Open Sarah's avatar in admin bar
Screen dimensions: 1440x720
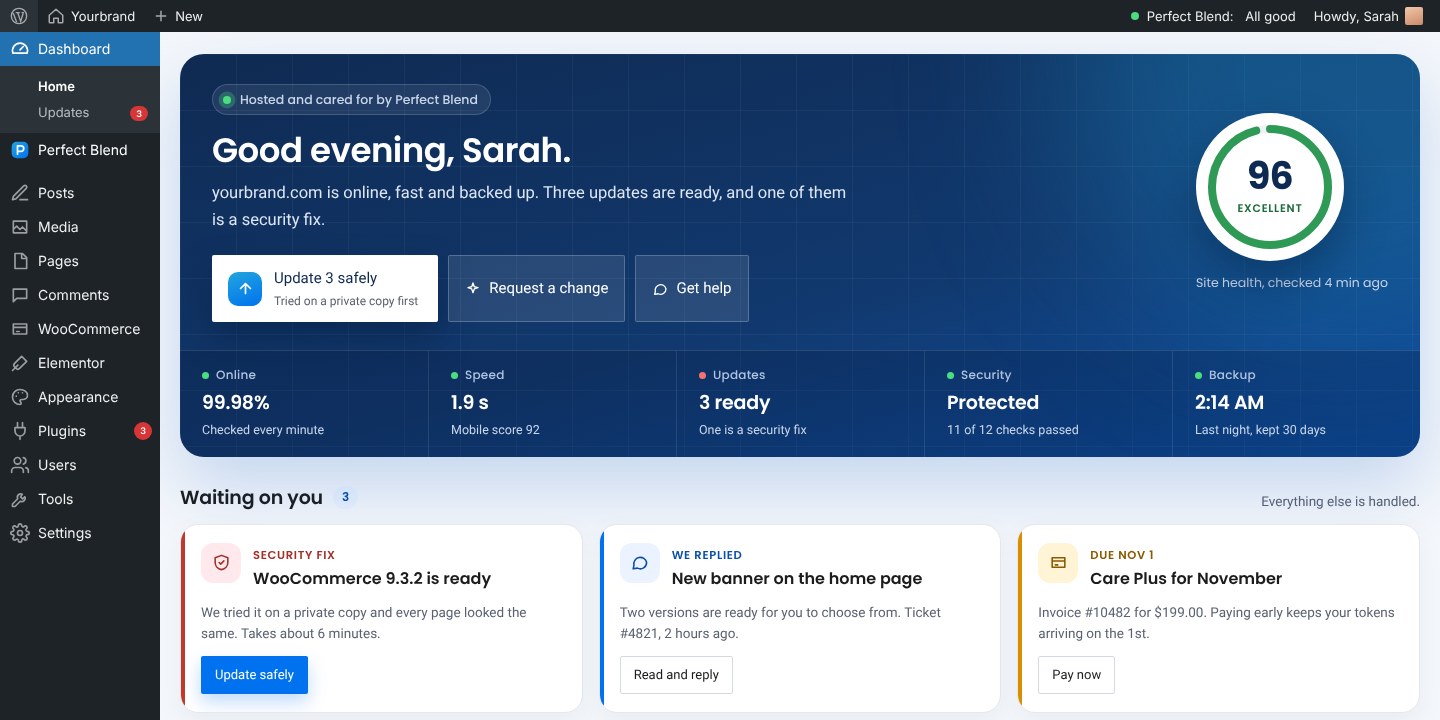click(1413, 16)
